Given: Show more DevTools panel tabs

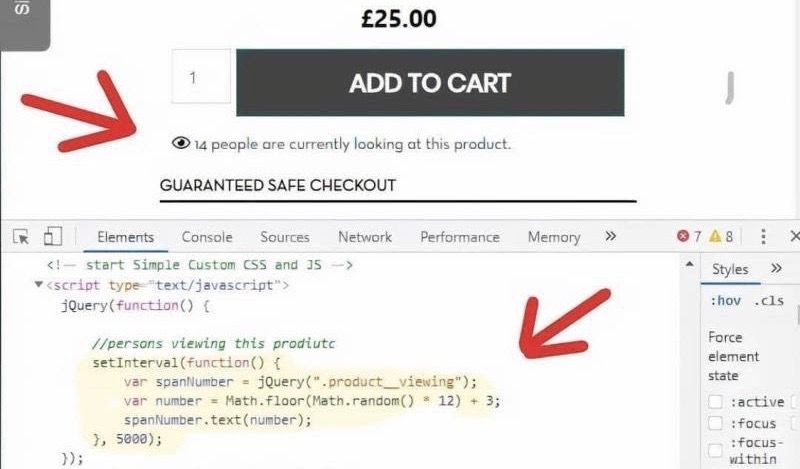Looking at the screenshot, I should [610, 237].
